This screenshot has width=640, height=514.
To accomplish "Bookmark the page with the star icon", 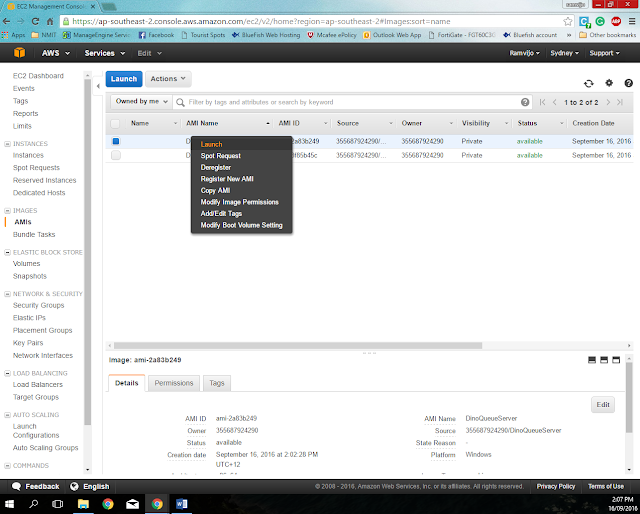I will coord(567,22).
